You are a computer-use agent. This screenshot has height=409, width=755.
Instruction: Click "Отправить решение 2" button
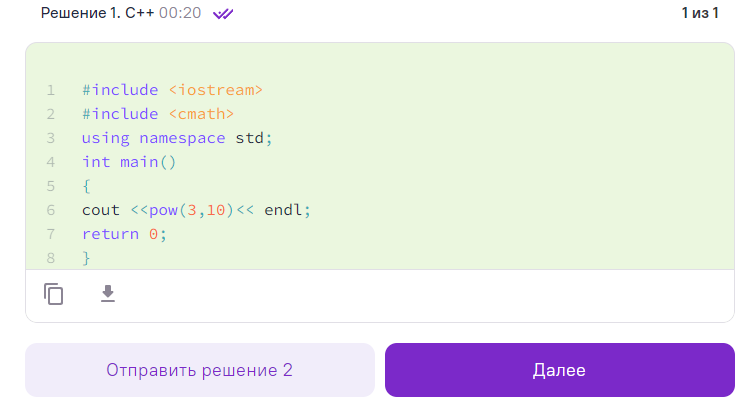point(200,370)
